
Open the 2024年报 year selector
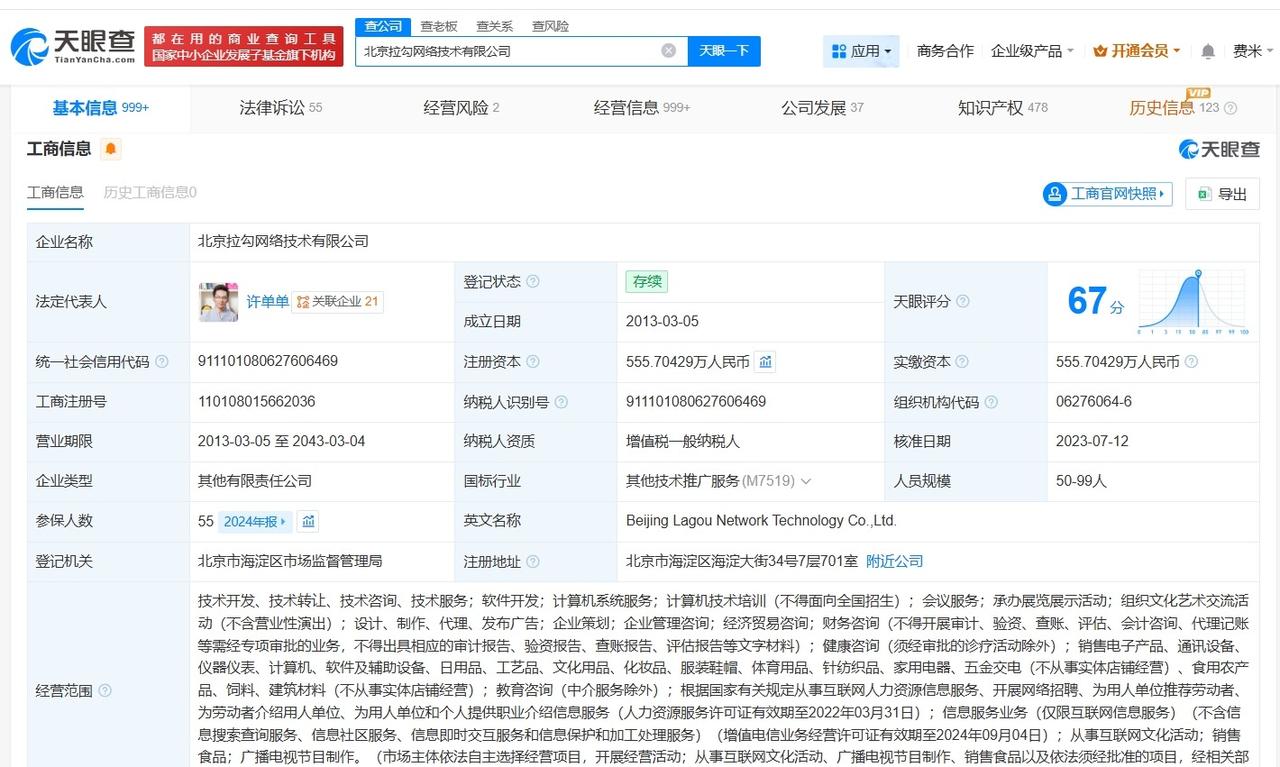pyautogui.click(x=255, y=521)
